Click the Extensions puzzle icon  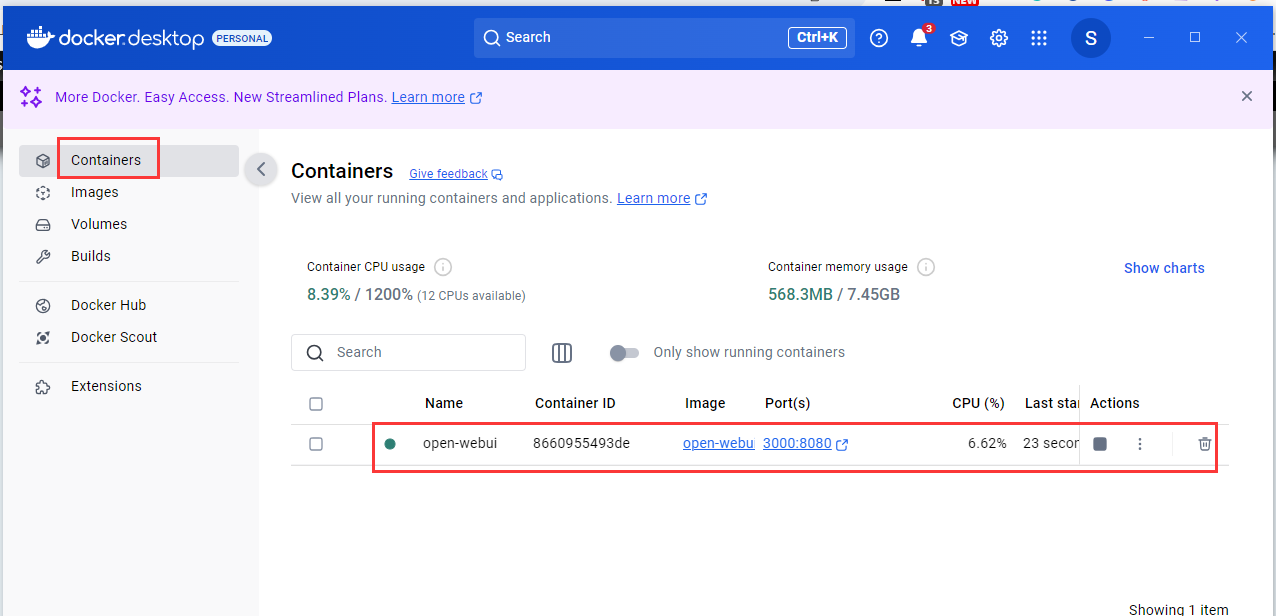point(43,386)
